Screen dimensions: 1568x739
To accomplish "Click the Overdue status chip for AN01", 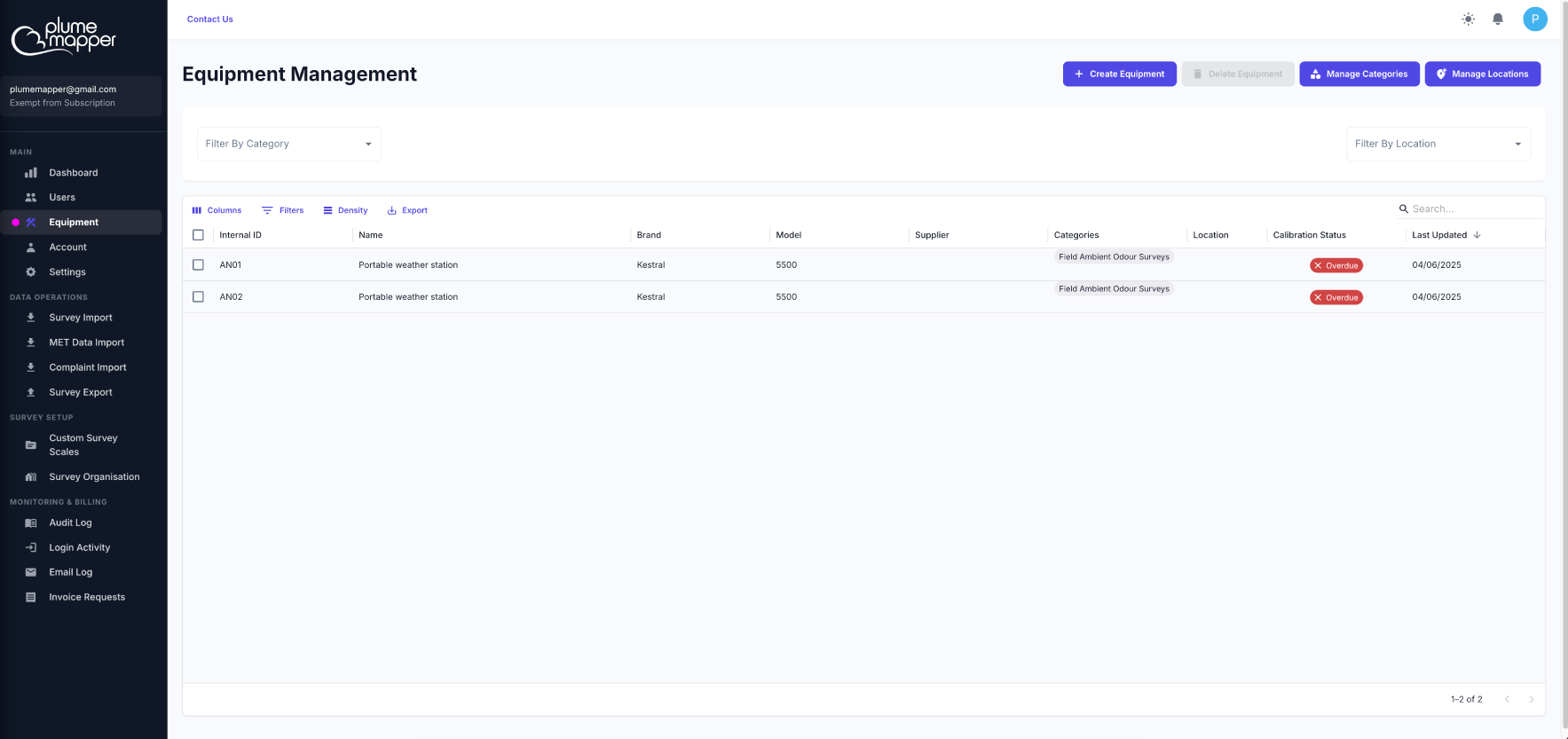I will (x=1336, y=265).
